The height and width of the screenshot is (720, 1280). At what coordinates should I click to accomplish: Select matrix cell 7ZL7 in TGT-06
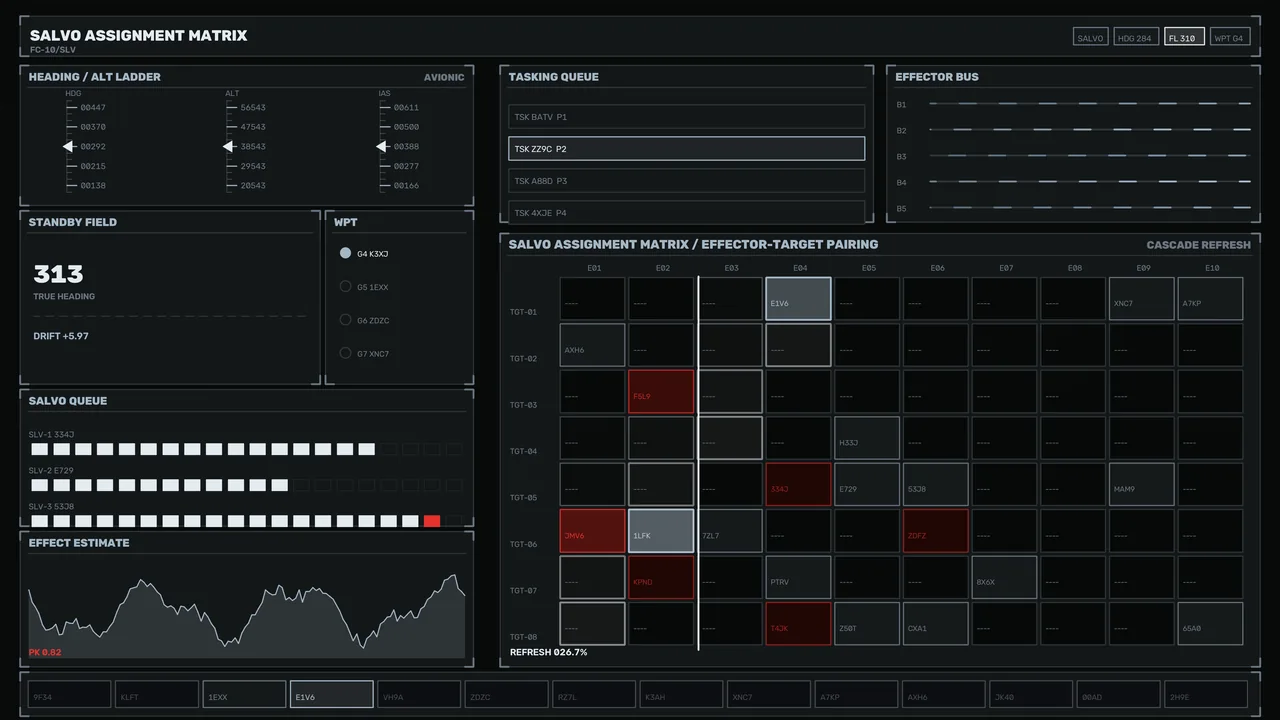pyautogui.click(x=730, y=531)
